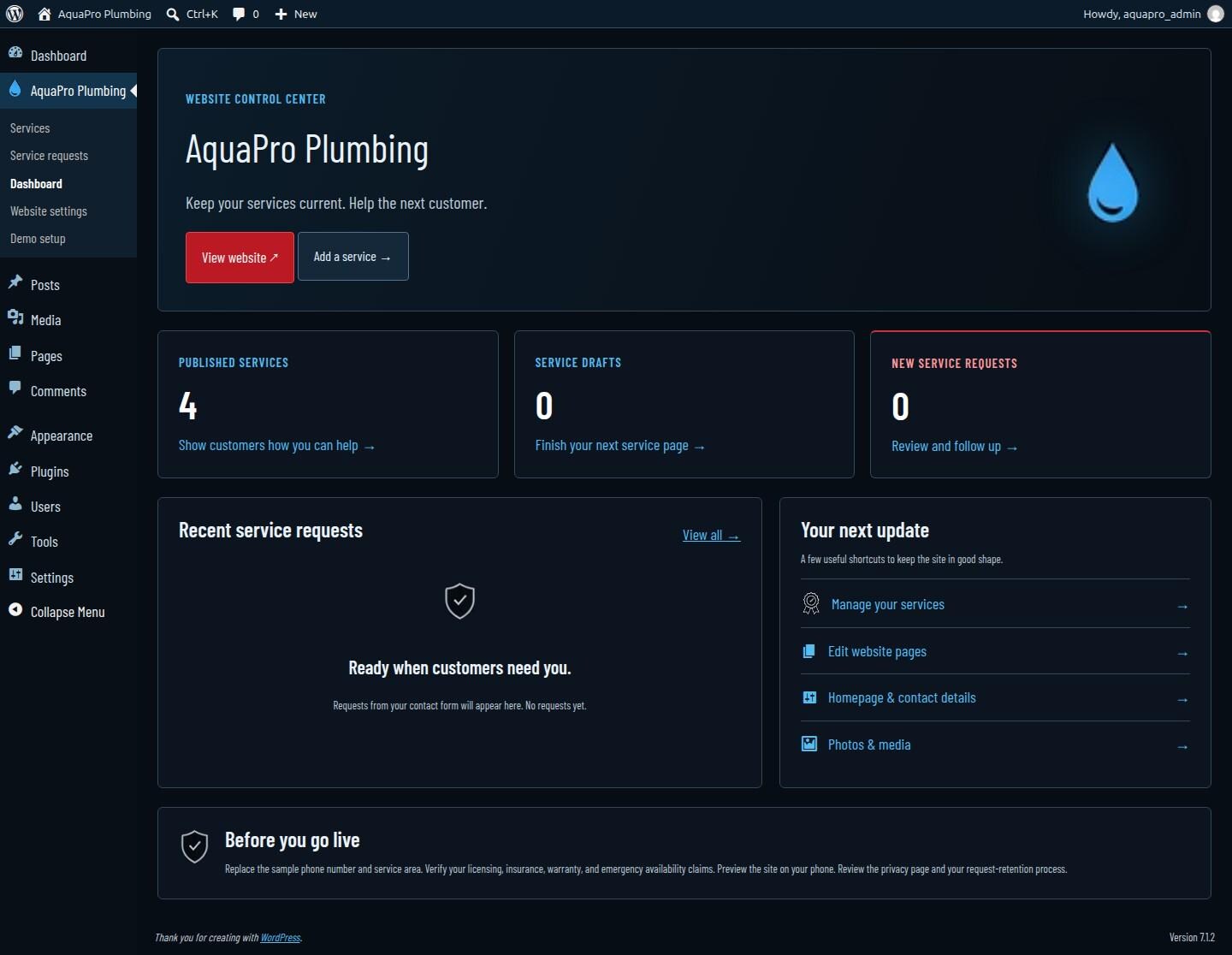This screenshot has height=955, width=1232.
Task: Click the WEBSITE CONTROL CENTER label
Action: point(256,99)
